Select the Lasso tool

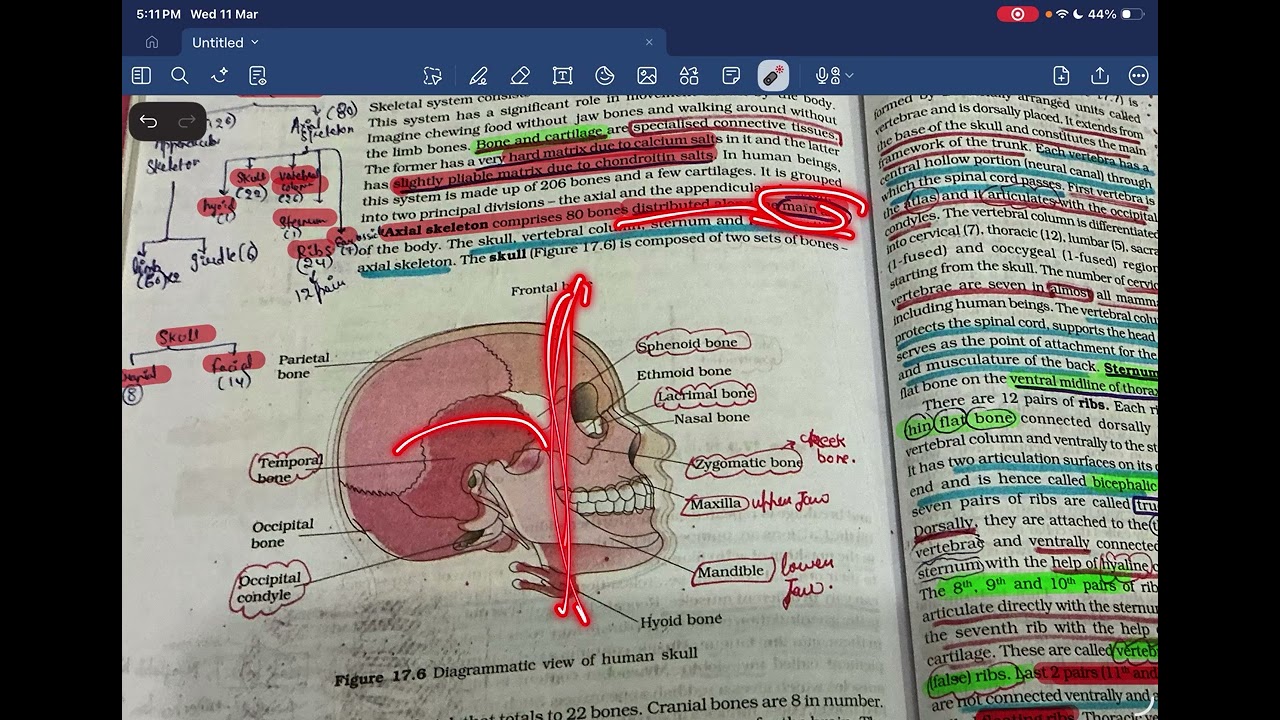432,76
